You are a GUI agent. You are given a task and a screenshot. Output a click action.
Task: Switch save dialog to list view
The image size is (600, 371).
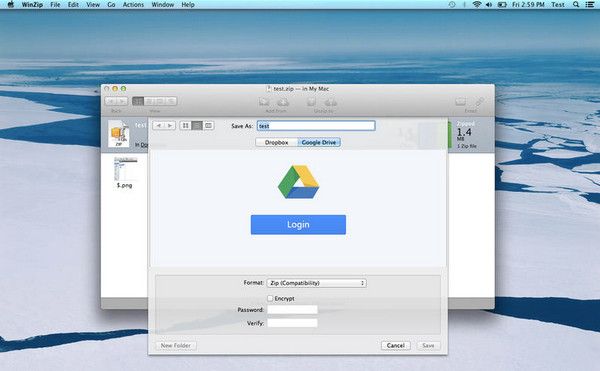click(x=197, y=125)
